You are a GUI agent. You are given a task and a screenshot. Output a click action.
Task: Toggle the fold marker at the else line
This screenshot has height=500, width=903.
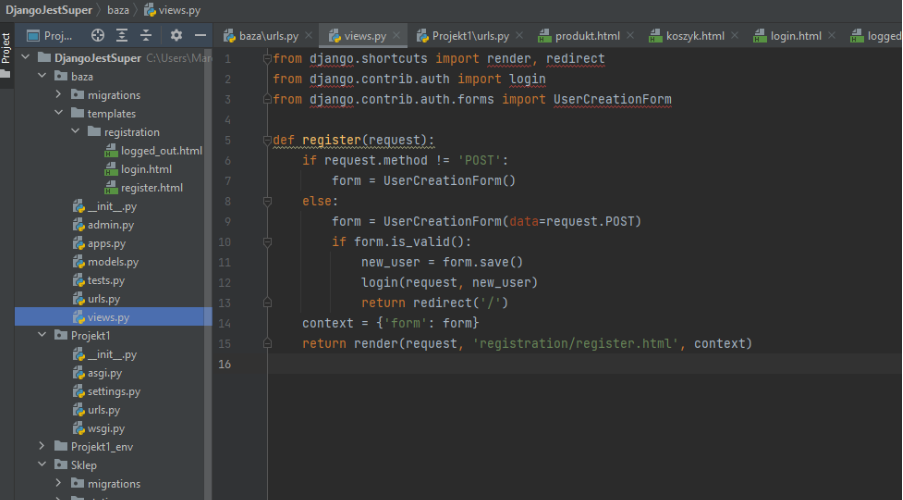pos(268,201)
